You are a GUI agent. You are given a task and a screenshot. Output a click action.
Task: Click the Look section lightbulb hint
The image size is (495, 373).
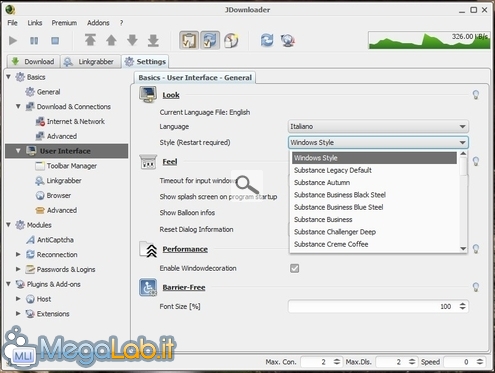[x=476, y=95]
